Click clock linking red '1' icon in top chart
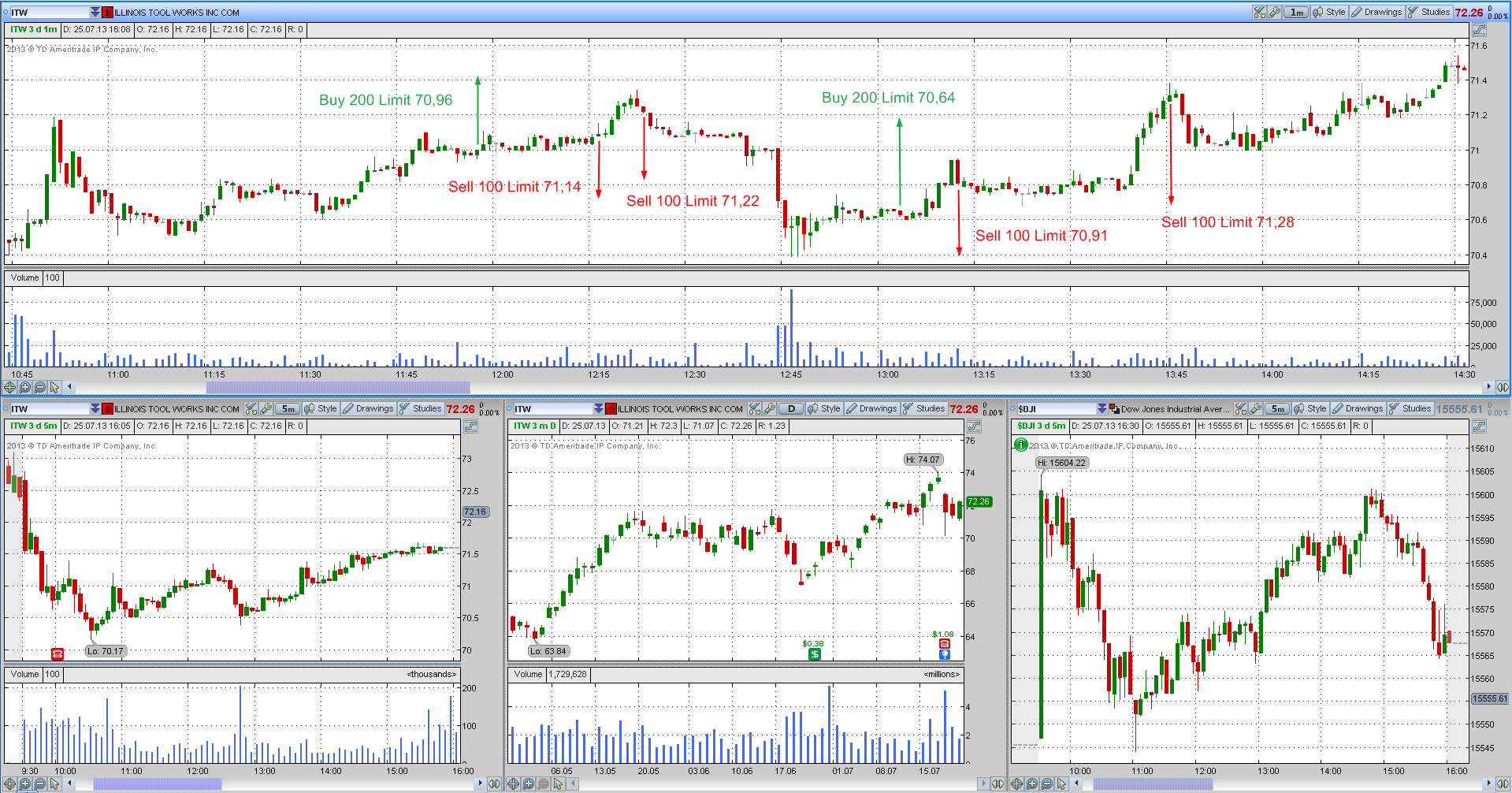 108,12
